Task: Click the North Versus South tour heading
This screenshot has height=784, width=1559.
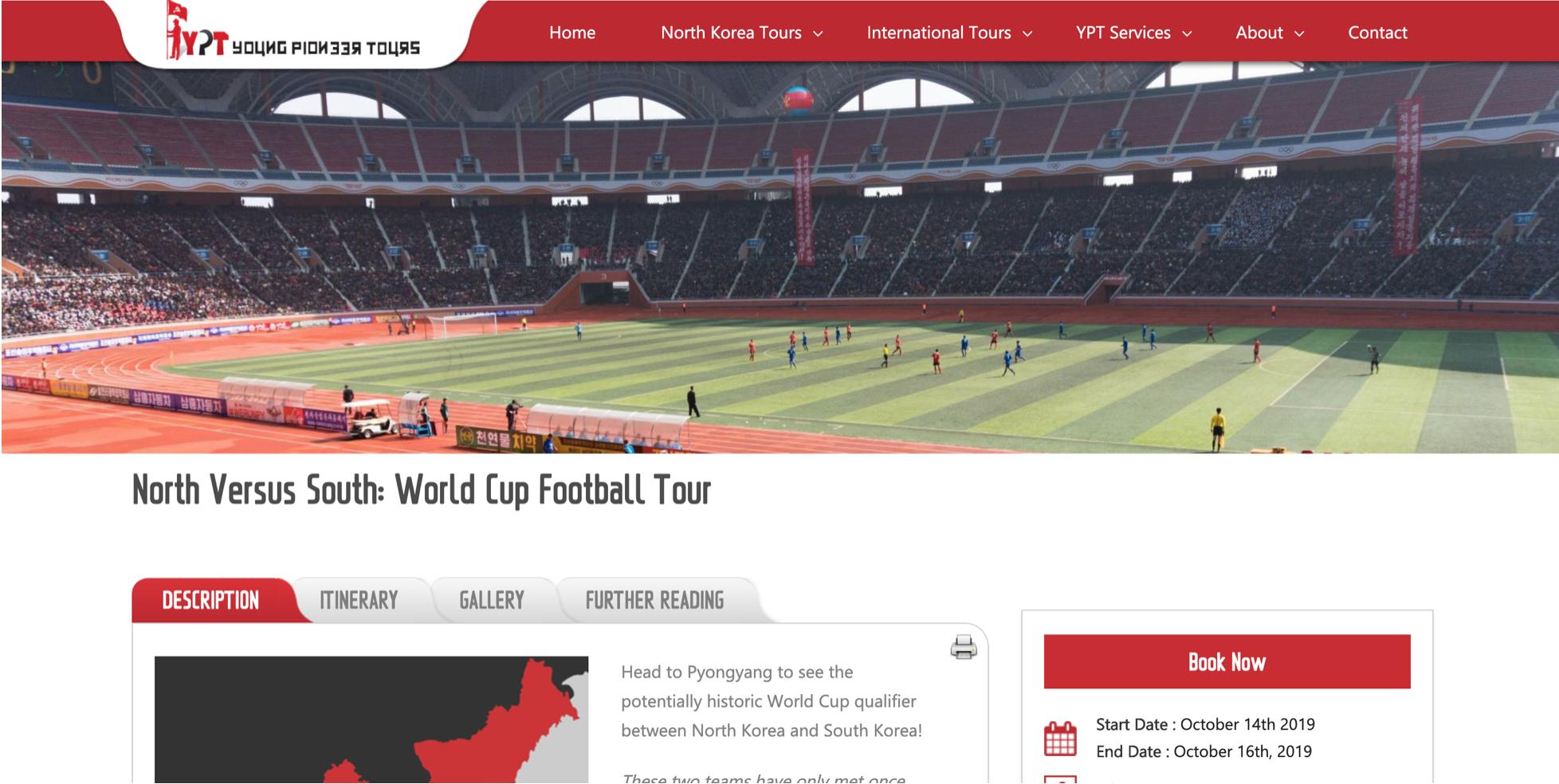Action: click(422, 490)
